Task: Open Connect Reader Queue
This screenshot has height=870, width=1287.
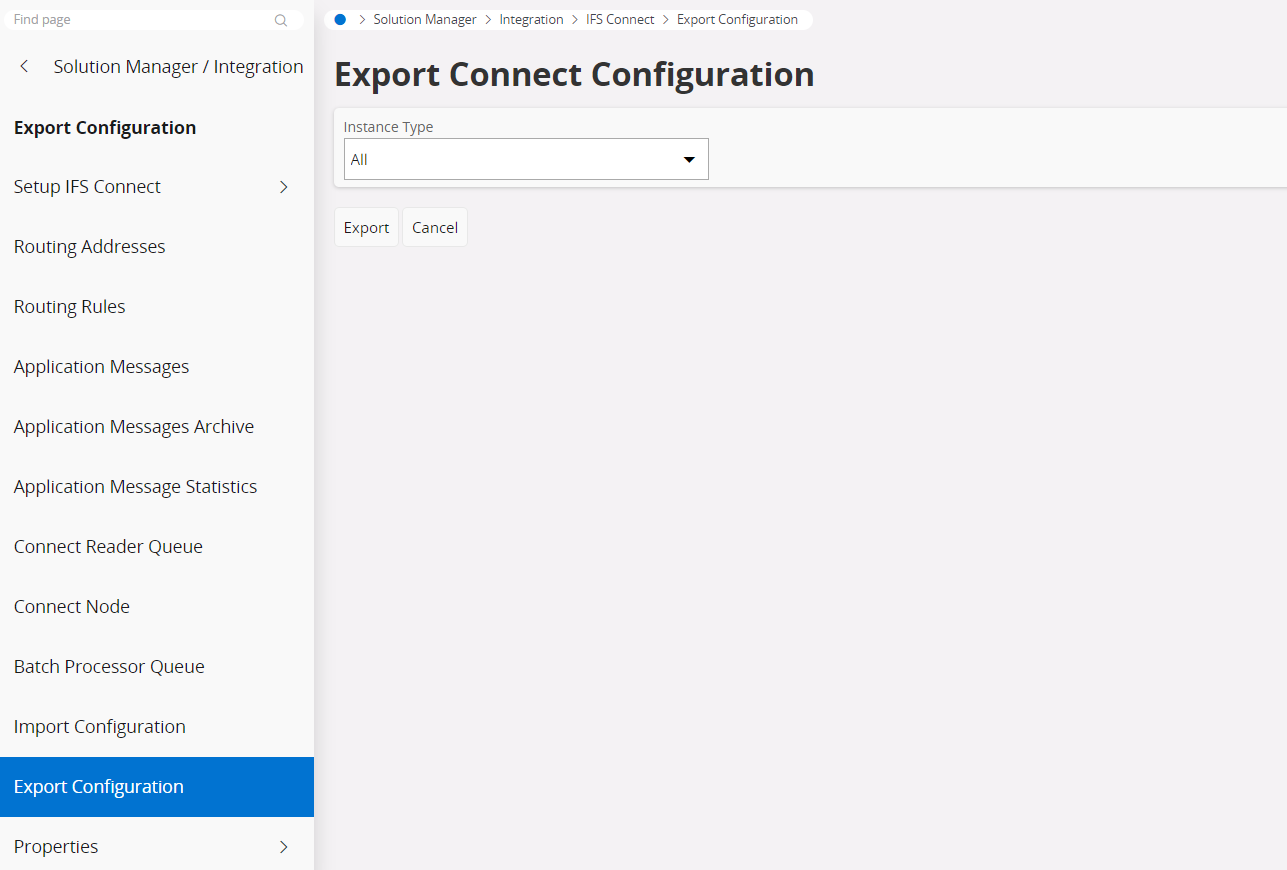Action: pyautogui.click(x=108, y=547)
